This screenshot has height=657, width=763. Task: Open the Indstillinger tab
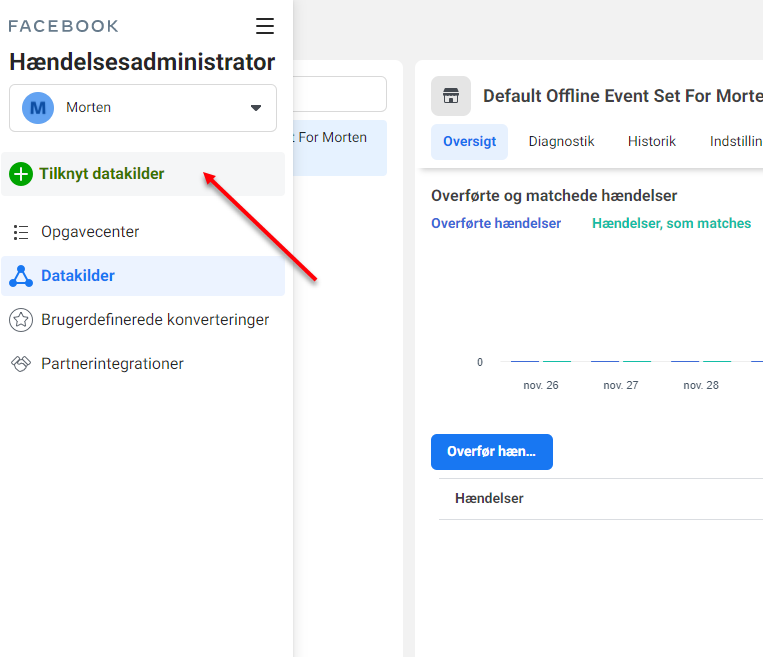(x=736, y=142)
